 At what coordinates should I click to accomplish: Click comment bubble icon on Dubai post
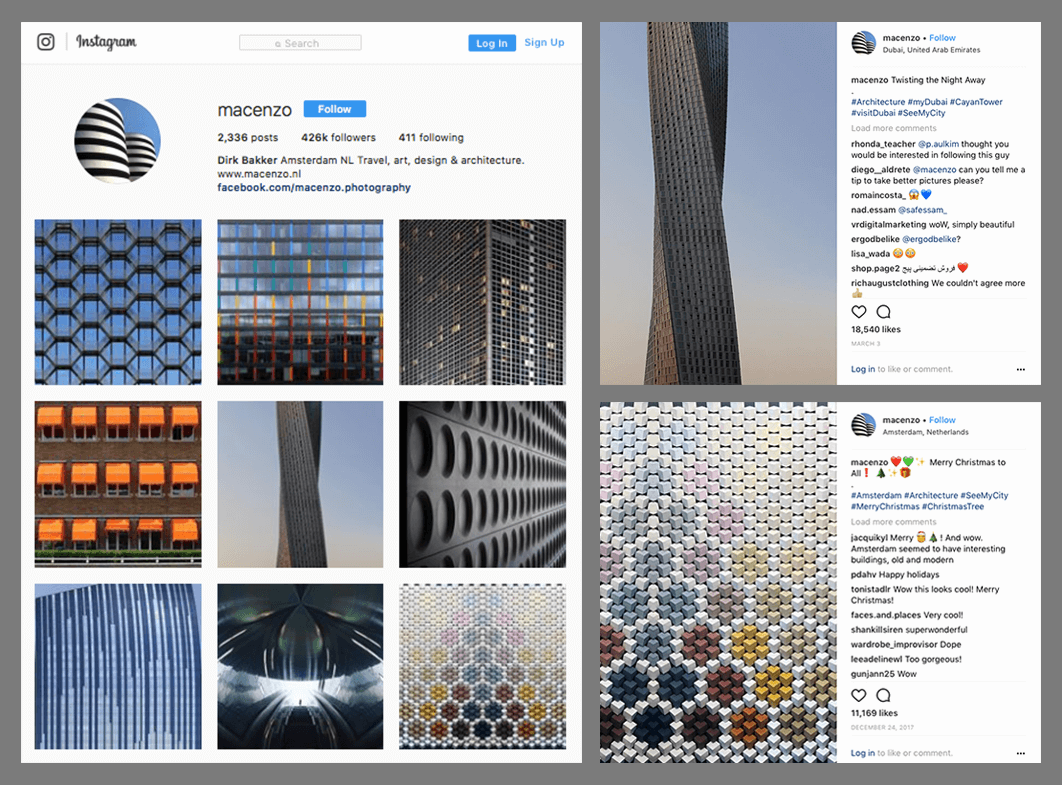[x=883, y=312]
